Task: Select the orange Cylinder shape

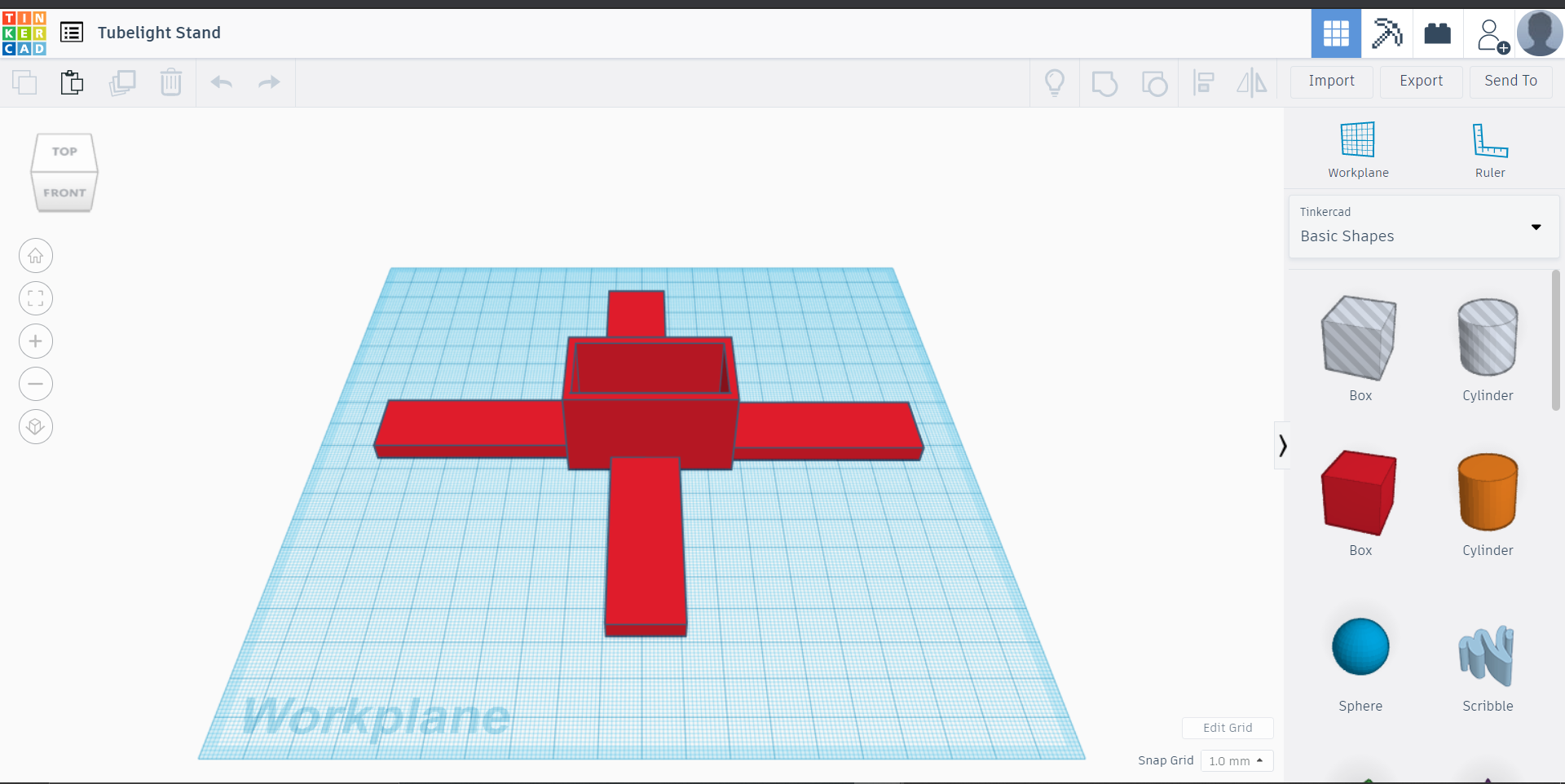Action: 1487,493
